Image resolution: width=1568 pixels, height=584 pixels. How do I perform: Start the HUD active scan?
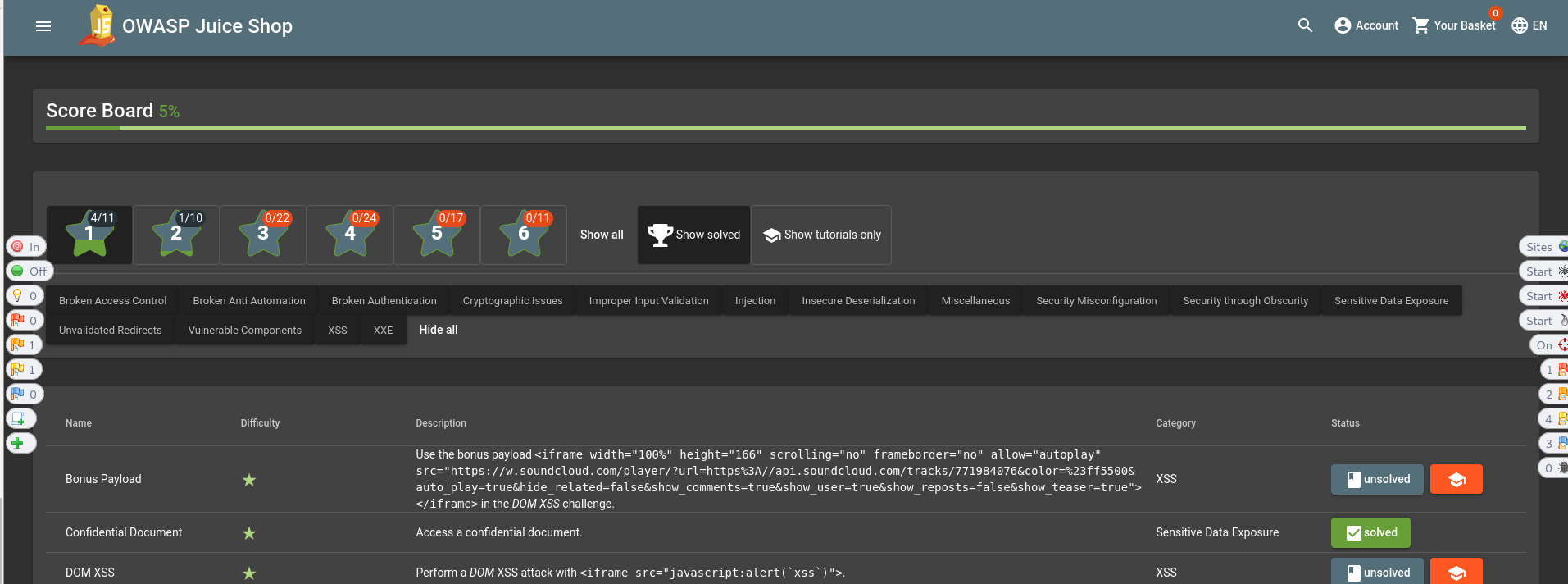[1544, 320]
